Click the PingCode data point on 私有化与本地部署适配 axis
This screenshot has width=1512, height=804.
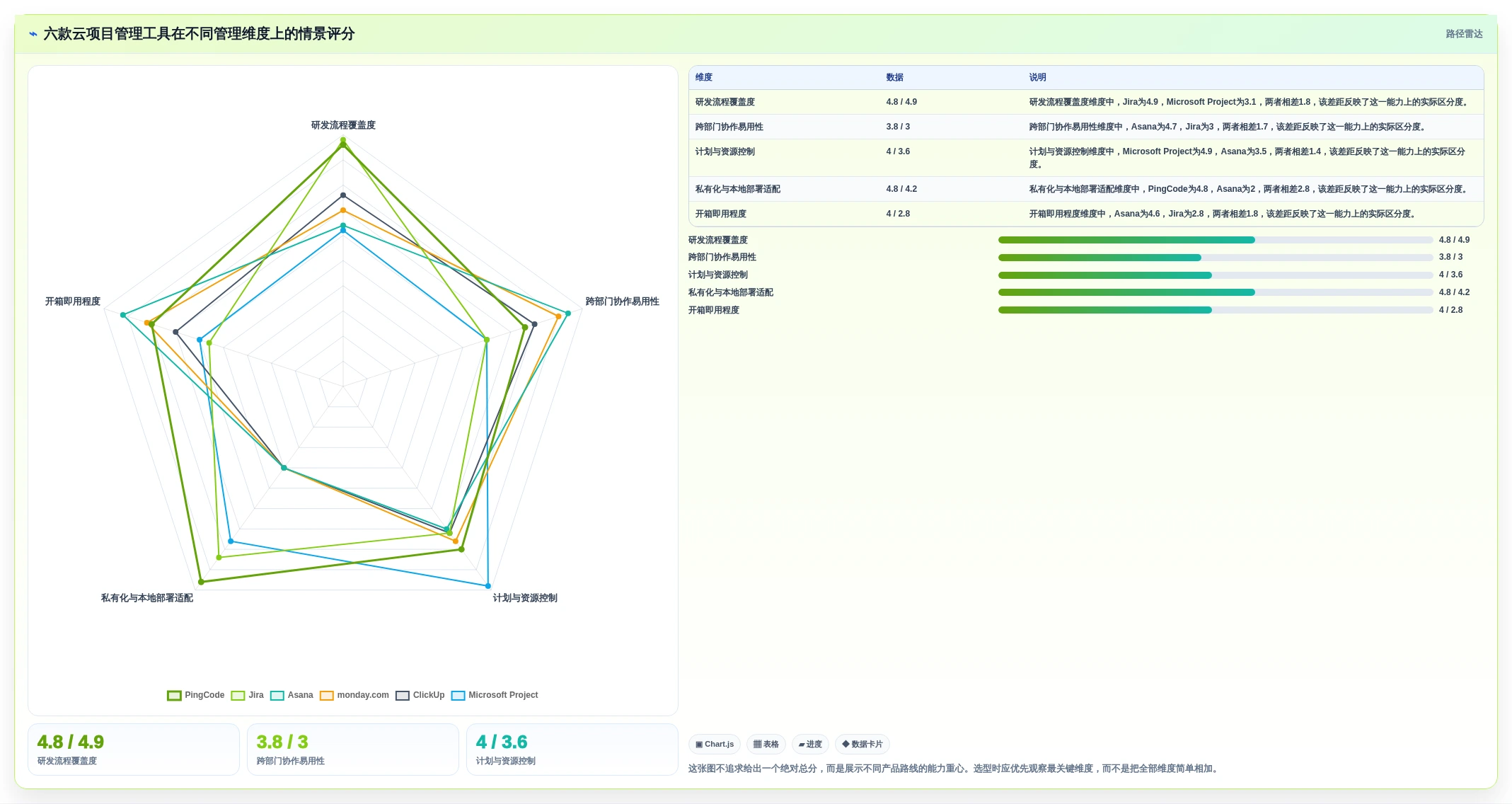click(201, 582)
